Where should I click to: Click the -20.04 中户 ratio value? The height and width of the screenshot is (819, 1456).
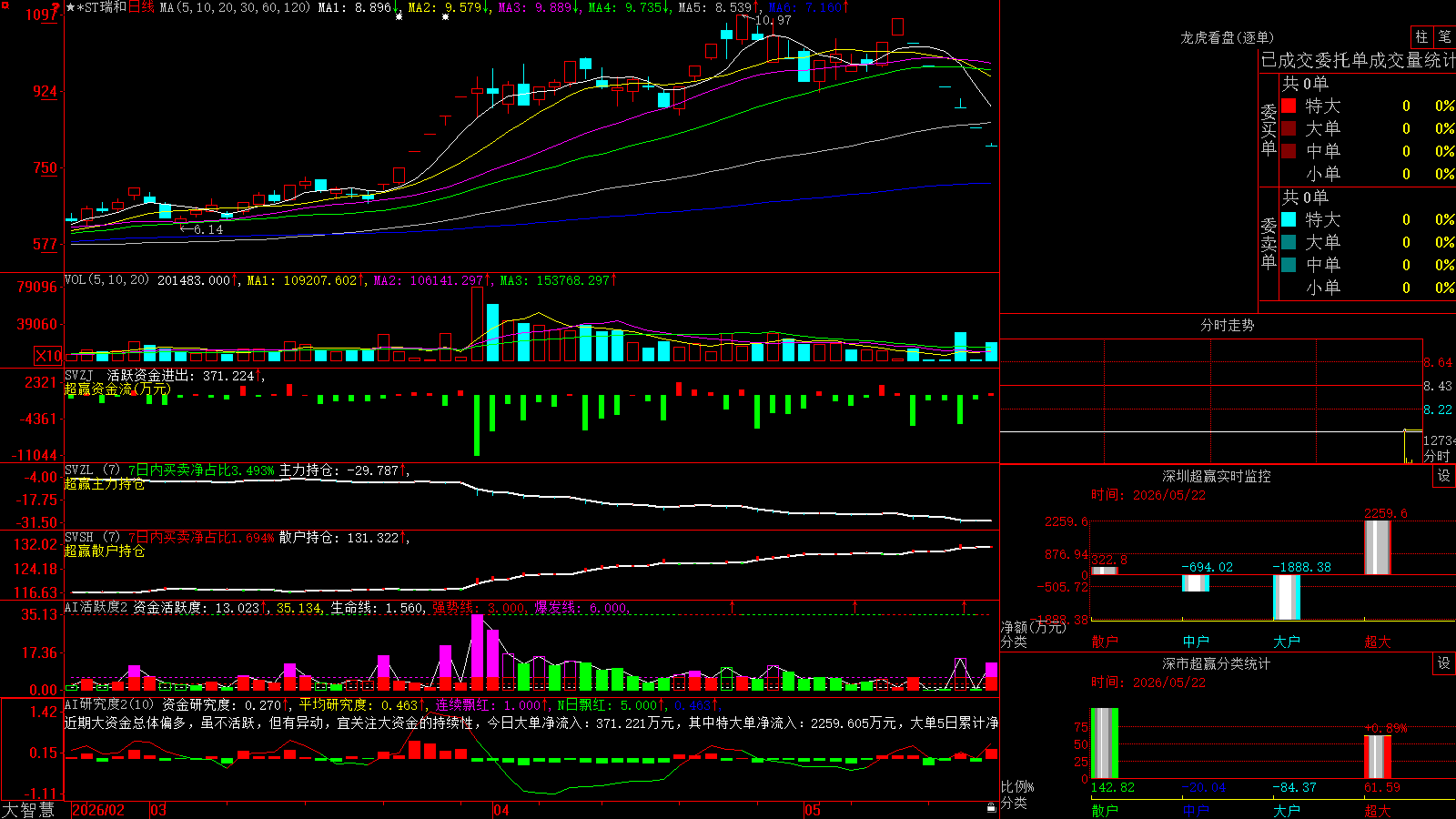coord(1204,787)
